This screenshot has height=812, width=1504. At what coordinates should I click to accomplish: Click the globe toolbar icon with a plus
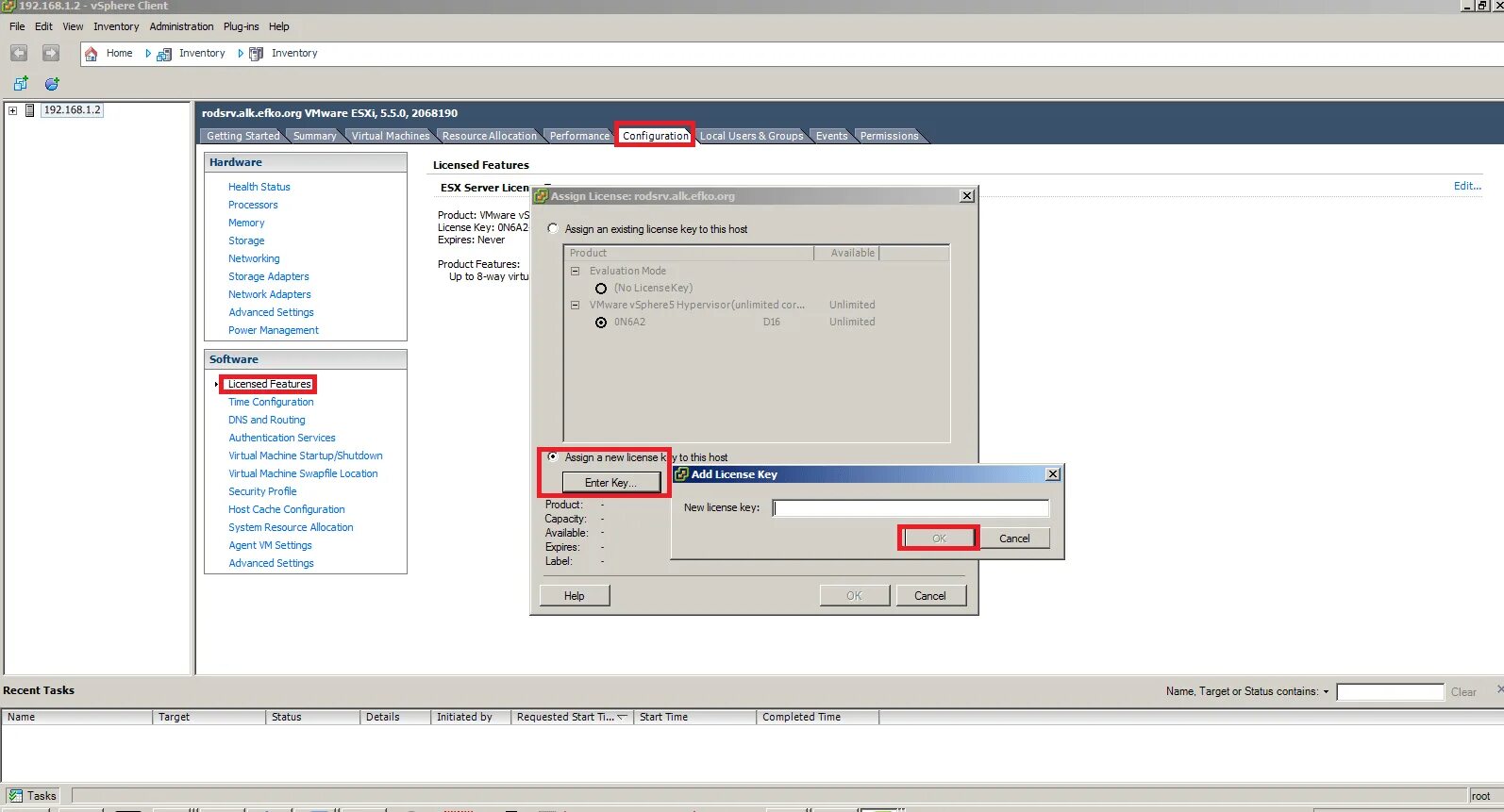(x=52, y=84)
